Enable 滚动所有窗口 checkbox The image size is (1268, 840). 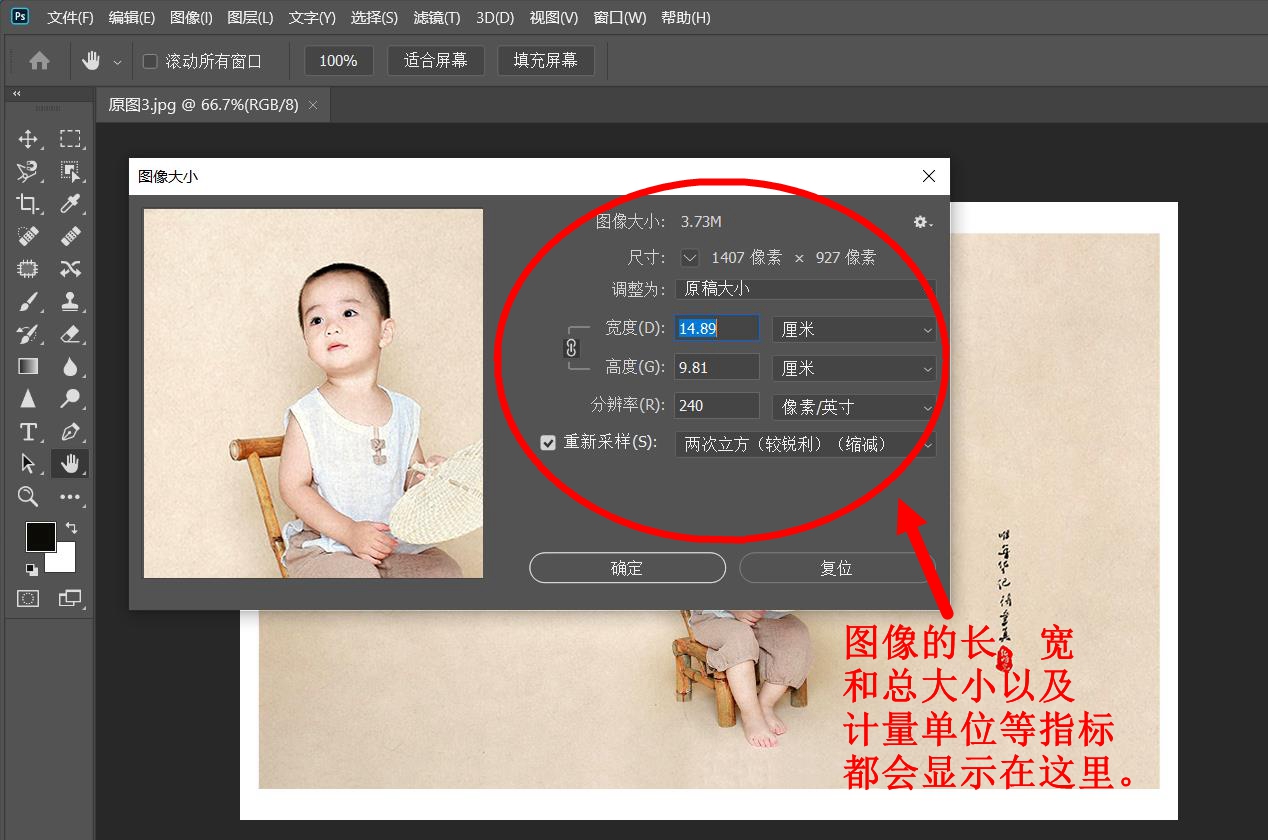pos(149,60)
